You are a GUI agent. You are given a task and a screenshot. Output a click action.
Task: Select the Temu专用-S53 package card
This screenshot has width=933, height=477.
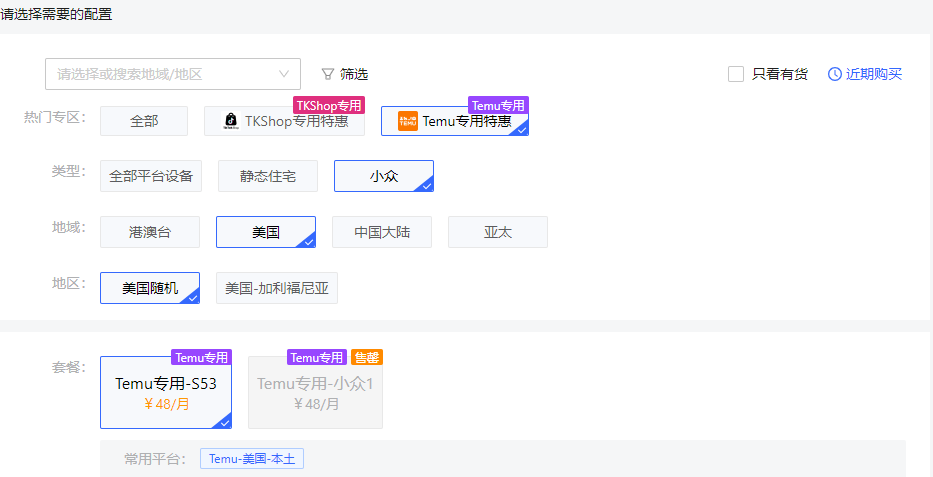(166, 393)
